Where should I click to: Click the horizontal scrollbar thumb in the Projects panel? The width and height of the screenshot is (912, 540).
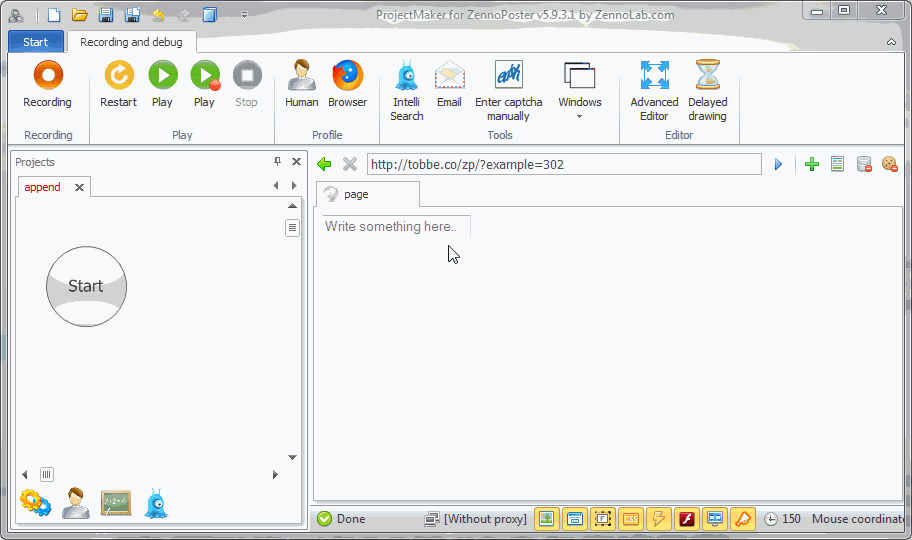tap(47, 475)
